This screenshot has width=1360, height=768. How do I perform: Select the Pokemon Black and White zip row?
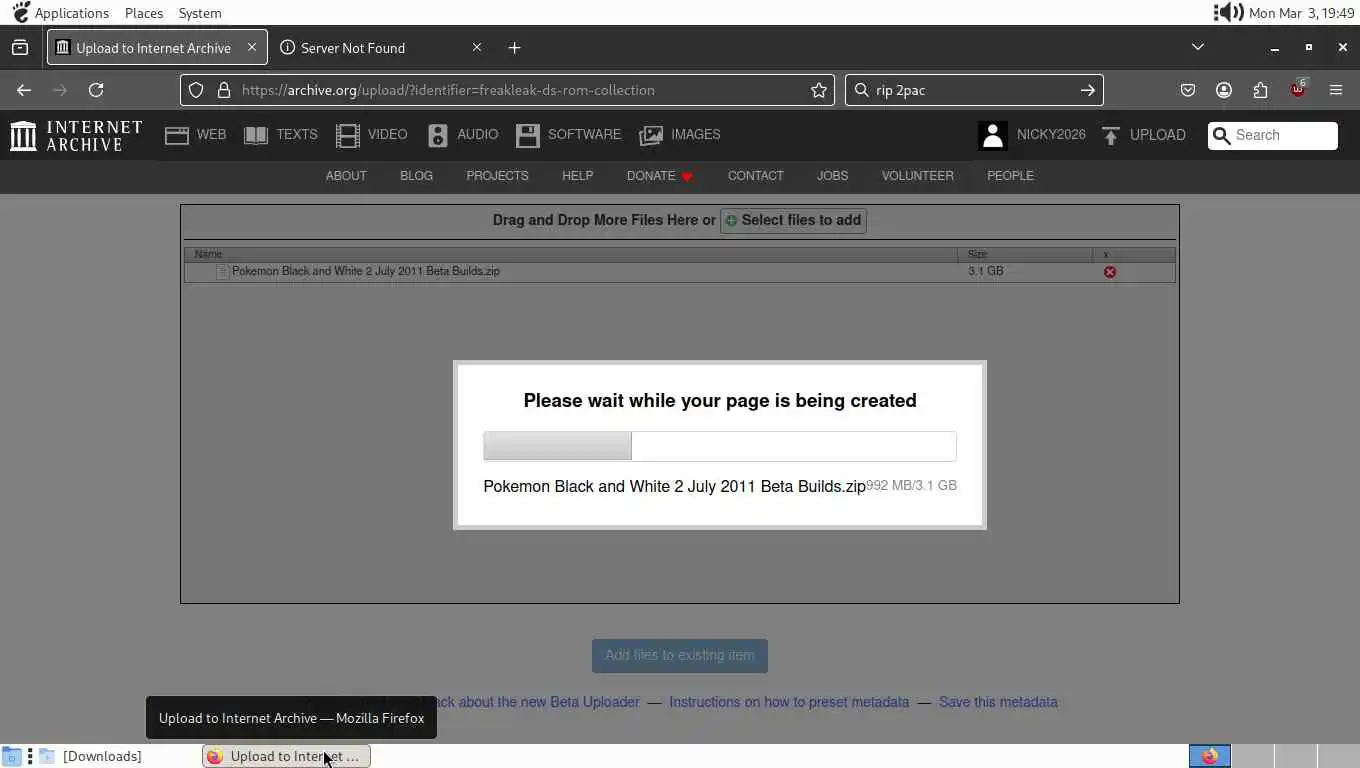click(680, 272)
